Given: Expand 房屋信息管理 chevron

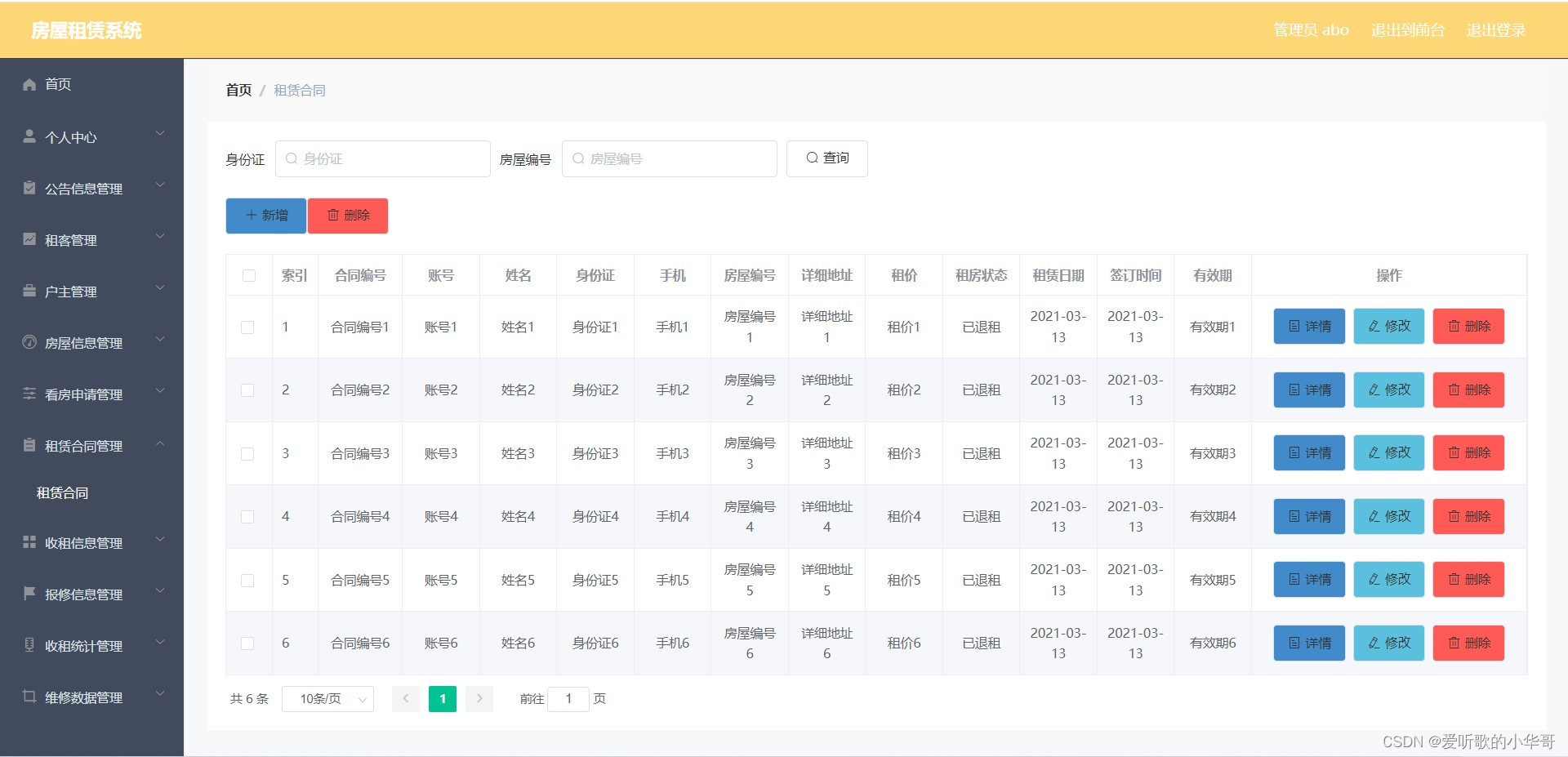Looking at the screenshot, I should click(160, 340).
